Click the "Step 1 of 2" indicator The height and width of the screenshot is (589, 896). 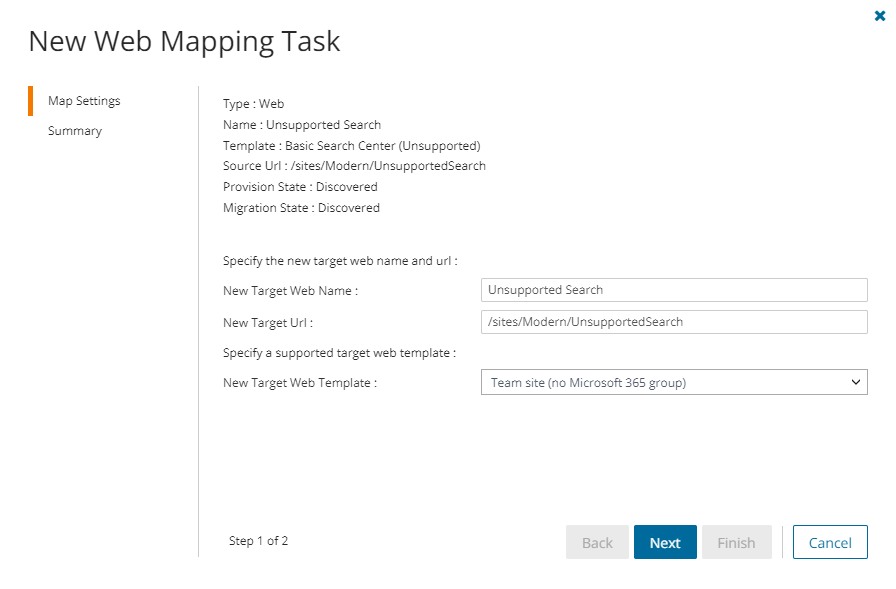coord(258,541)
